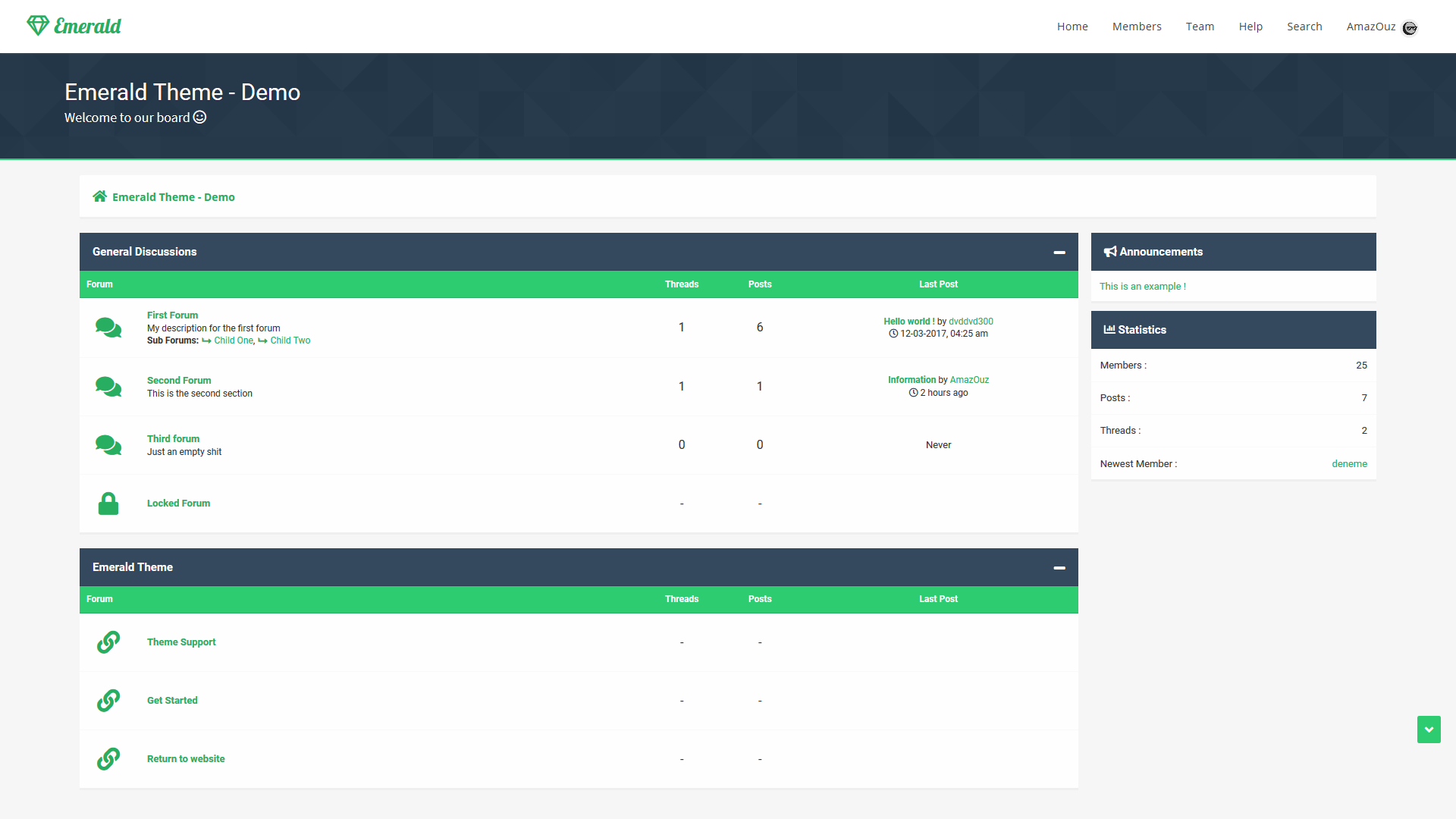The width and height of the screenshot is (1456, 819).
Task: Click the Theme Support chain link icon
Action: 108,642
